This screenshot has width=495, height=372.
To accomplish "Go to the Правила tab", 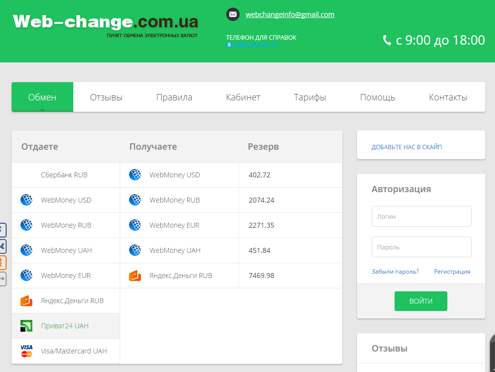I will pyautogui.click(x=174, y=97).
